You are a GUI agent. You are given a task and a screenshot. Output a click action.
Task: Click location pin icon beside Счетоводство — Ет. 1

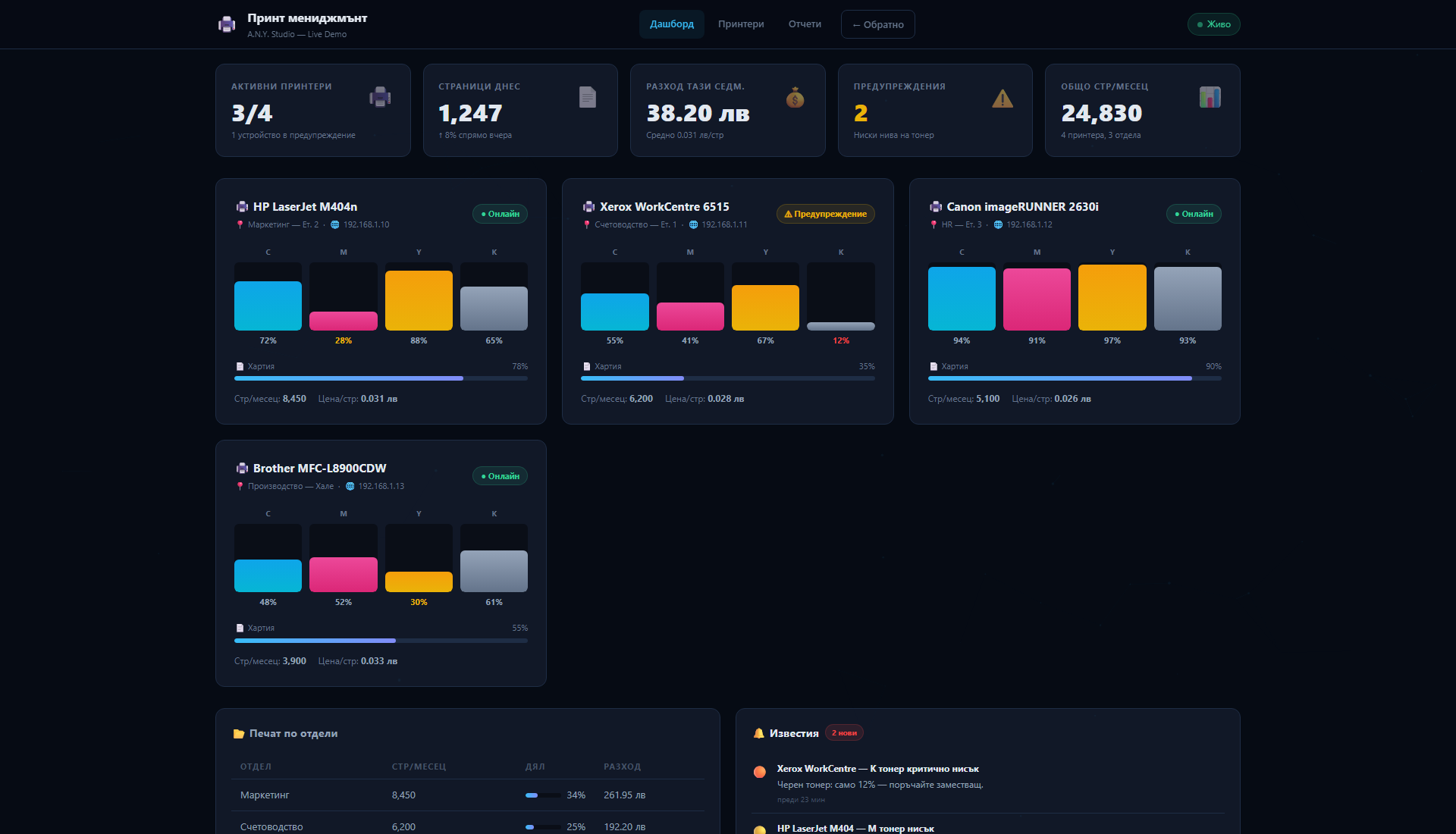(x=587, y=225)
